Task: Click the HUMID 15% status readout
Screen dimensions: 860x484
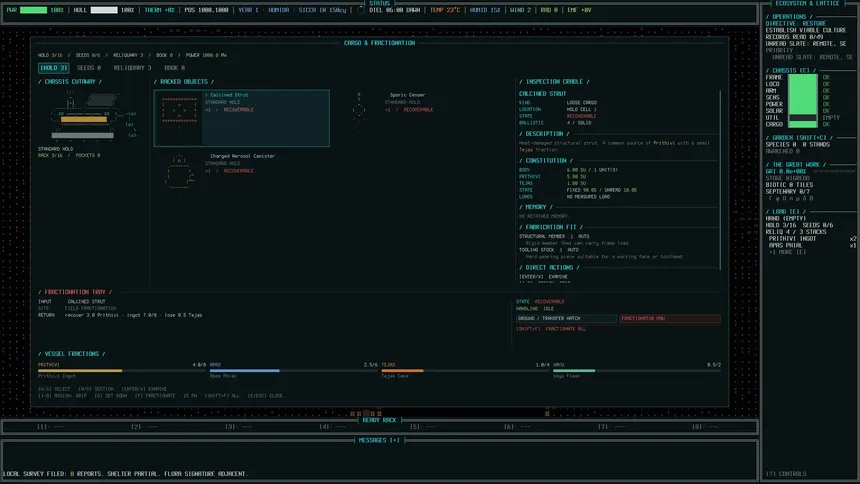Action: click(485, 10)
